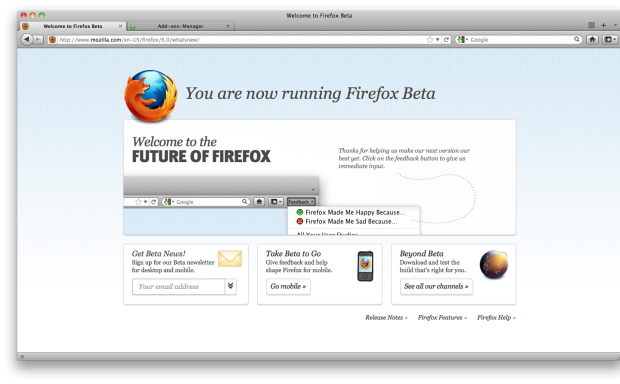The width and height of the screenshot is (620, 384).
Task: Minimize the window with the yellow button
Action: 33,15
